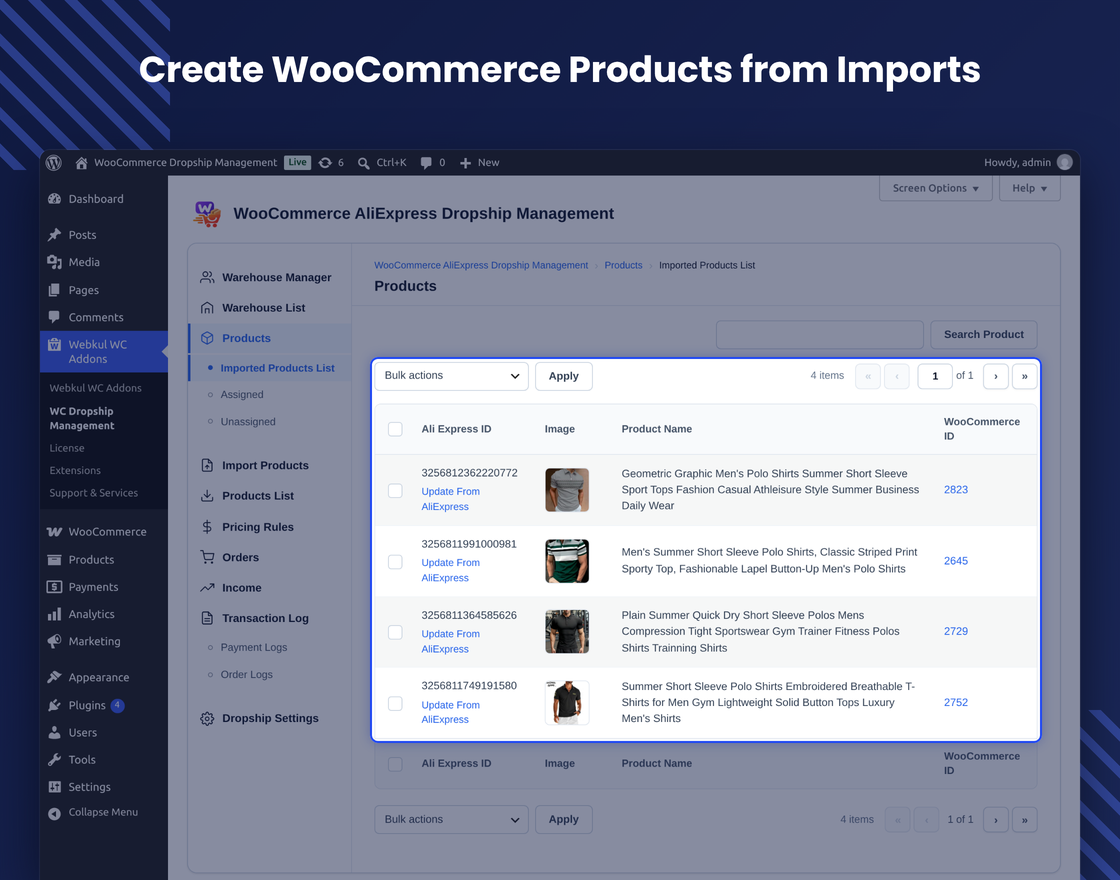Click the bottom Apply button
The width and height of the screenshot is (1120, 880).
coord(564,819)
